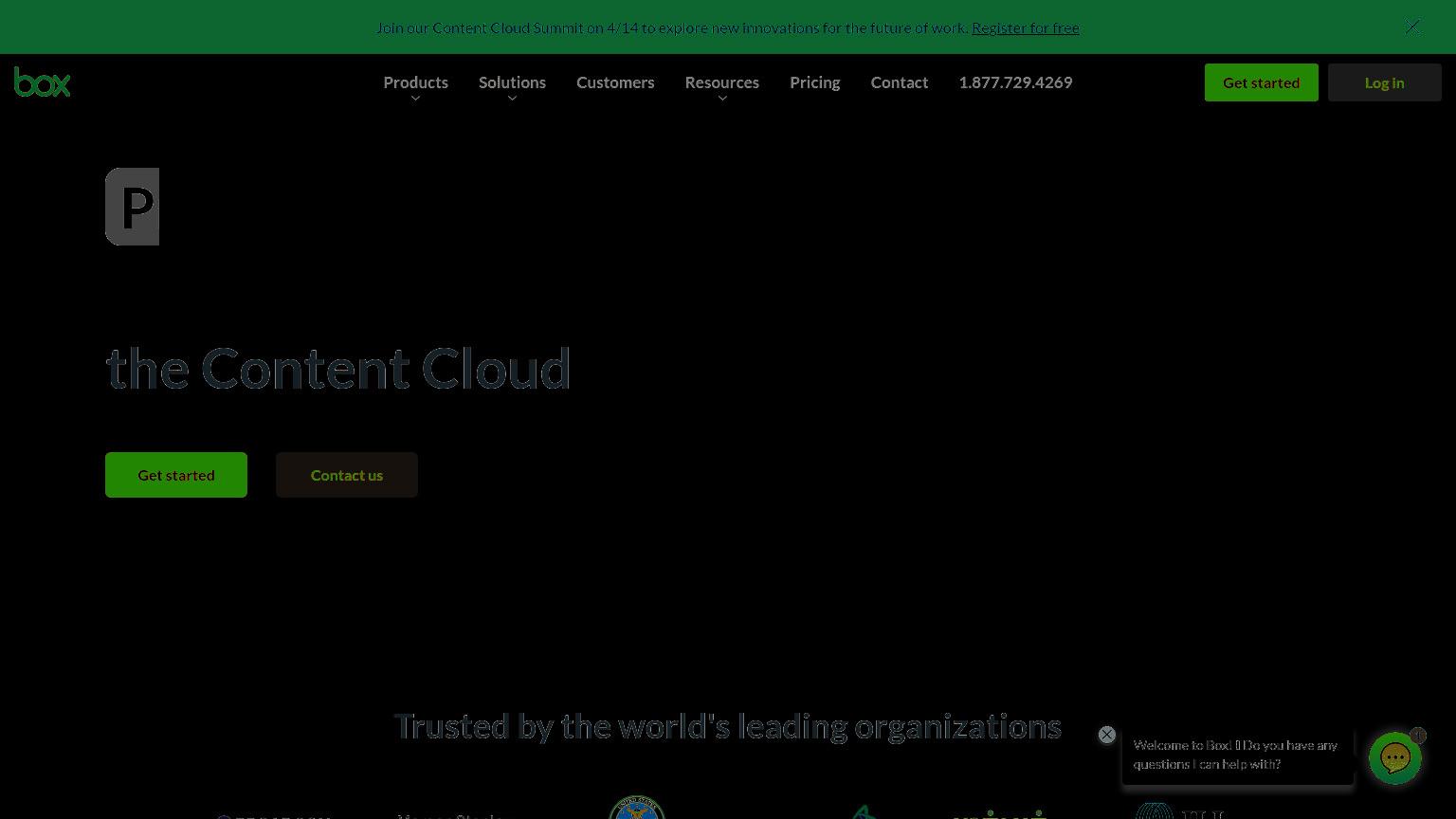1456x819 pixels.
Task: Open the Resources menu
Action: click(721, 82)
